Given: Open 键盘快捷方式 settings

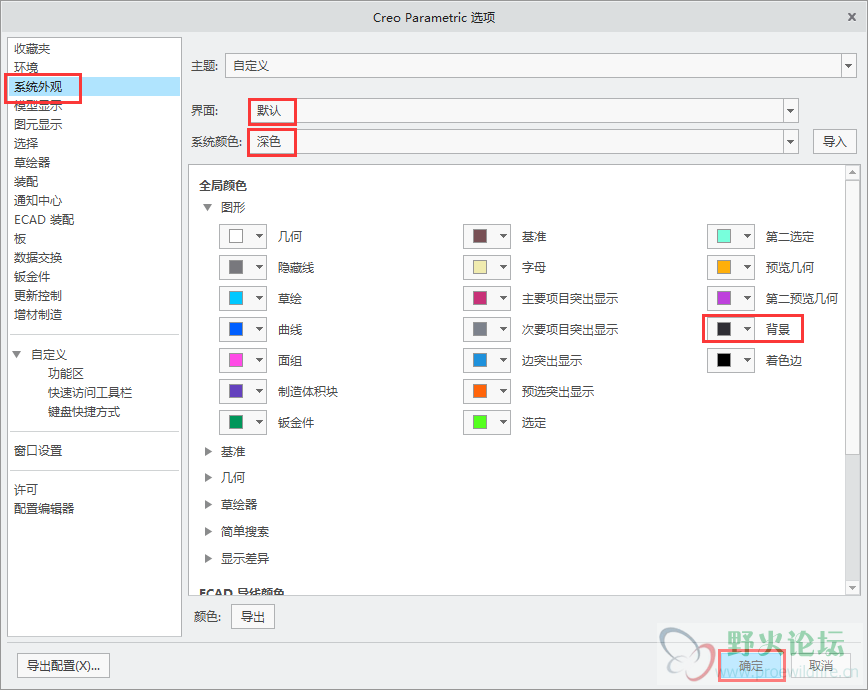Looking at the screenshot, I should (x=84, y=411).
